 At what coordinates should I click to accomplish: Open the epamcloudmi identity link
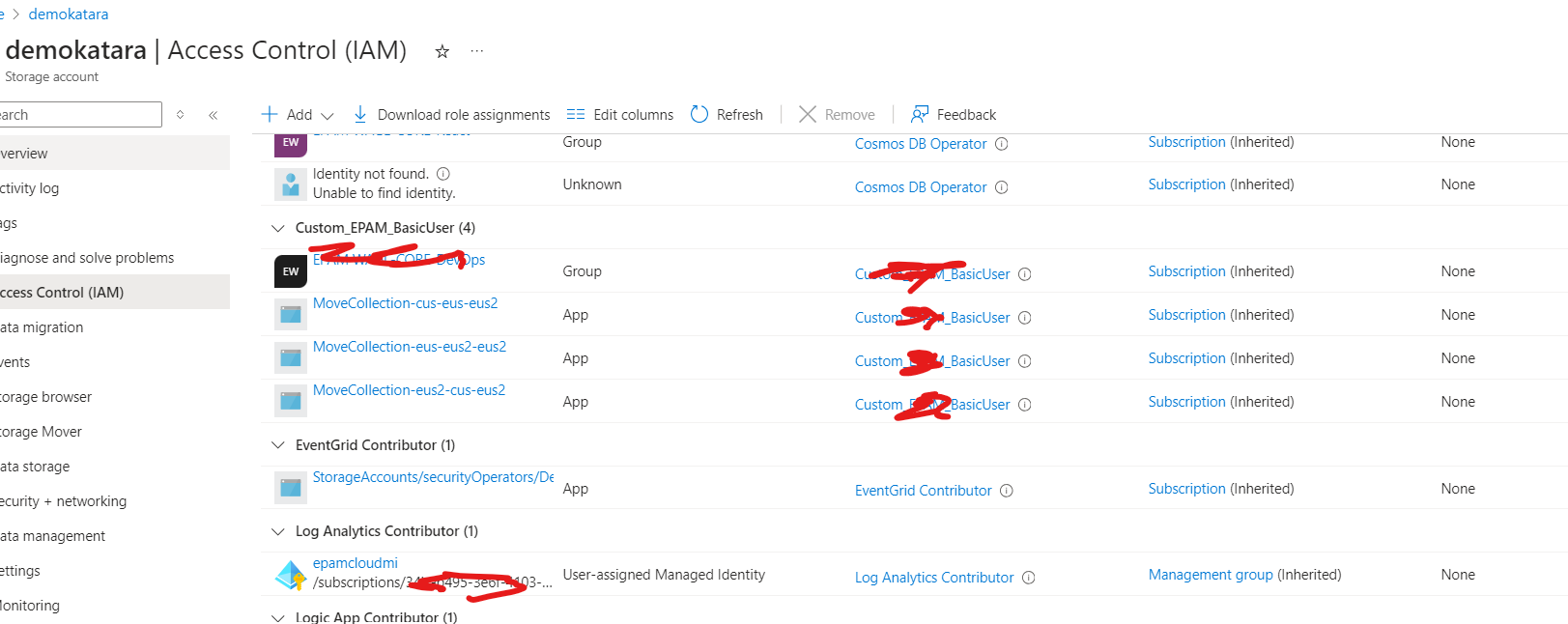tap(356, 563)
